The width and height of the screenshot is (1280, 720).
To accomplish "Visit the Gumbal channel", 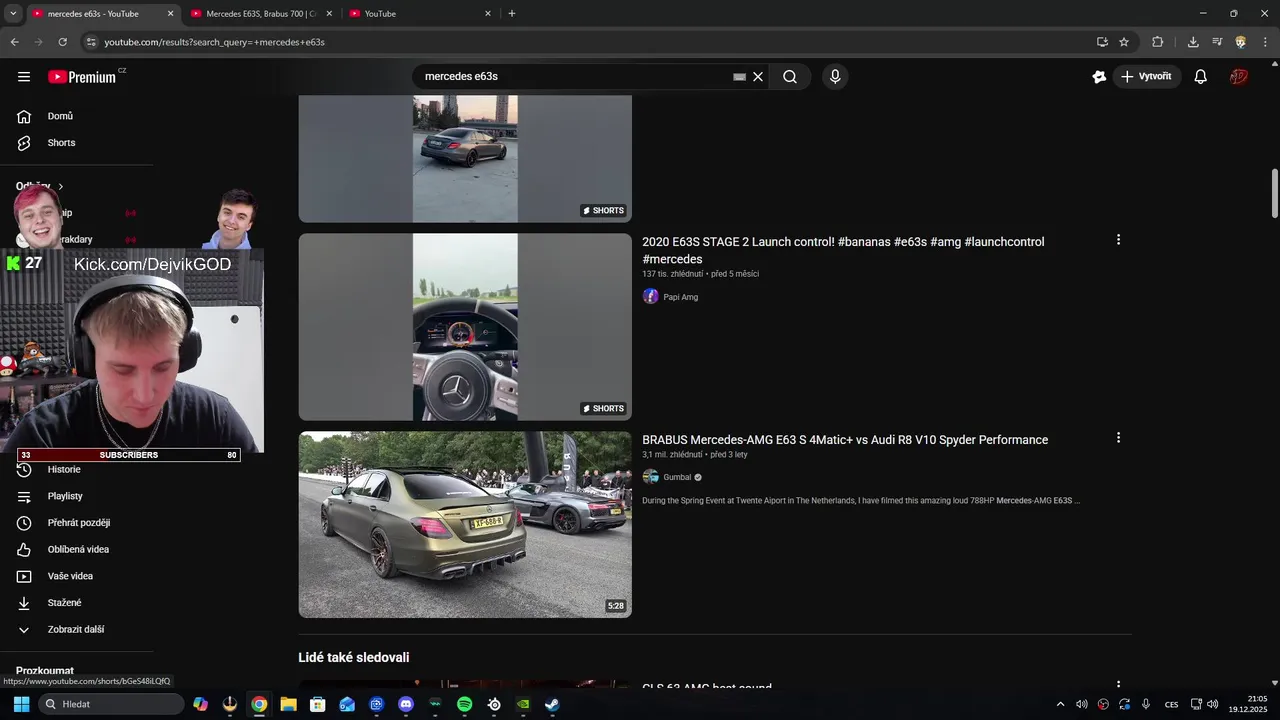I will [677, 477].
